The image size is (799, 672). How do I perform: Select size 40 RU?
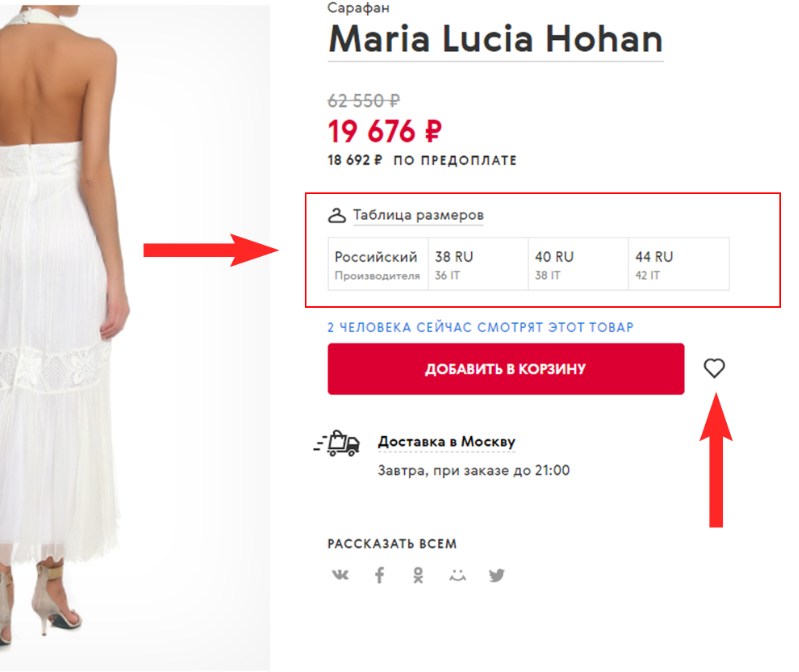click(577, 264)
